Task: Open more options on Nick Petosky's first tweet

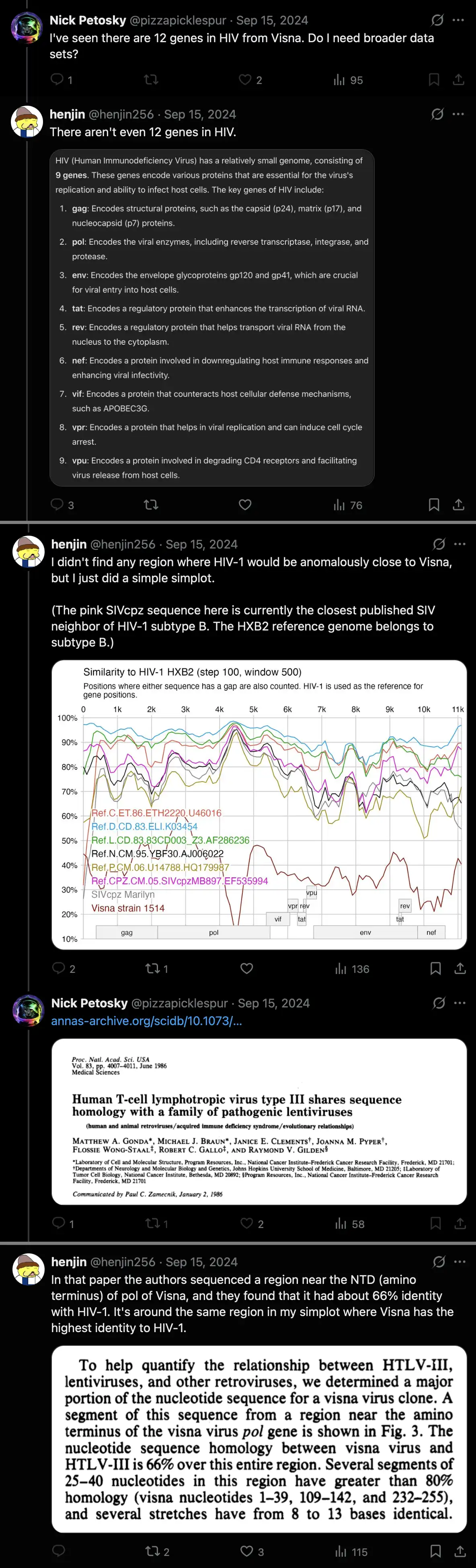Action: pos(458,20)
